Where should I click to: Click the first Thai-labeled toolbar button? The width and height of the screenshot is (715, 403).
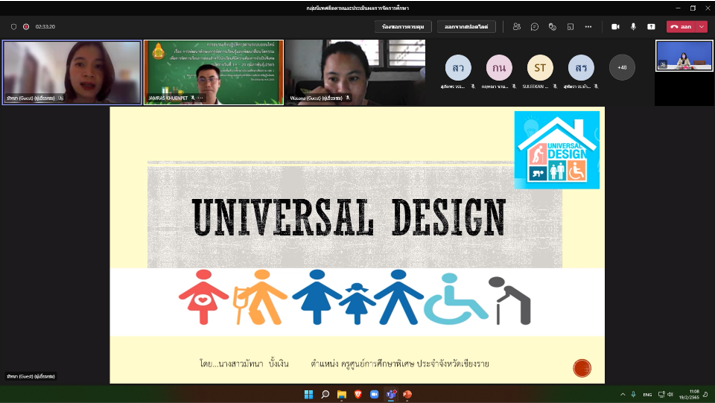pos(403,27)
